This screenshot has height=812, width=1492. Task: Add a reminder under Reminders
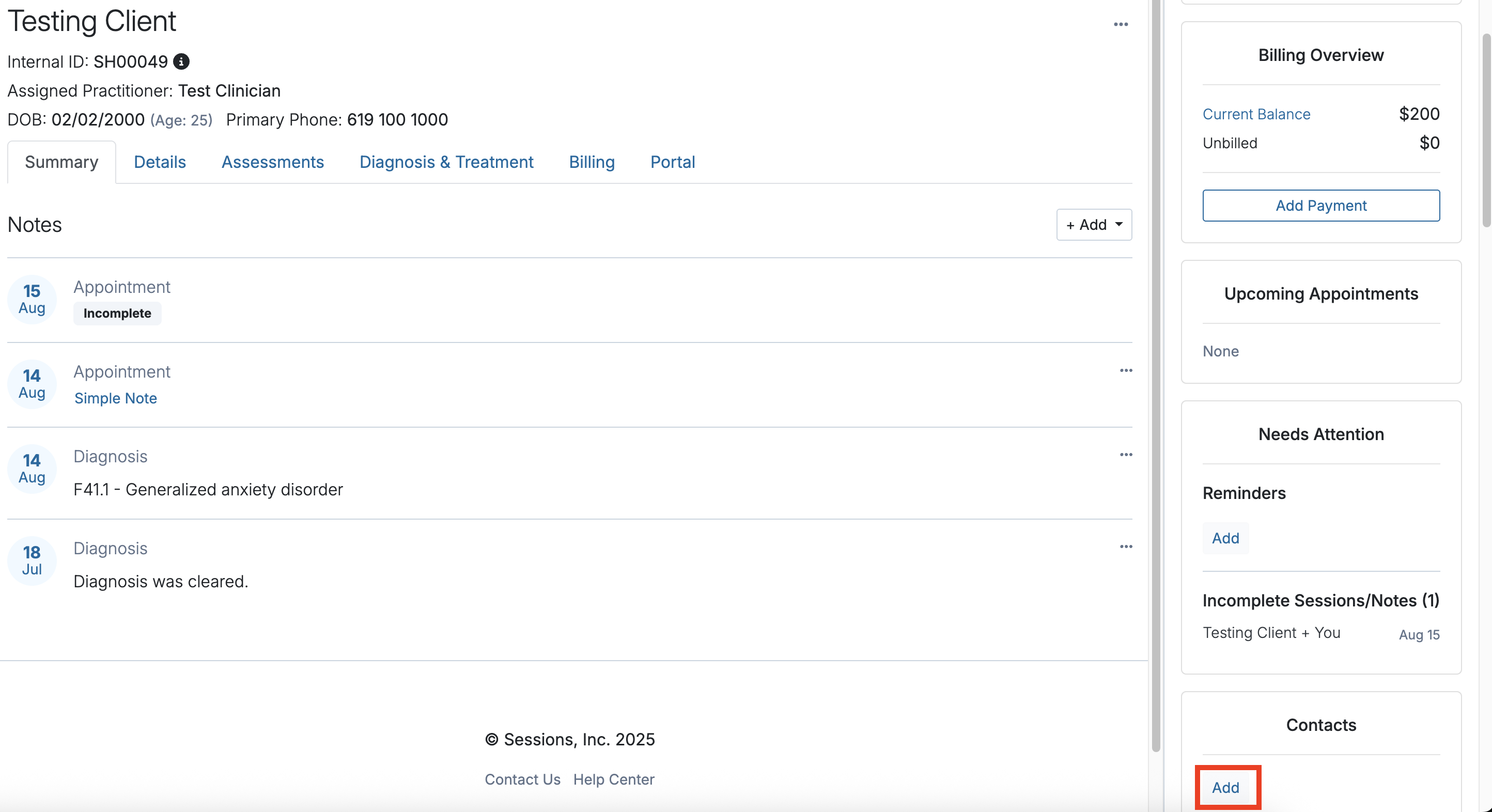(x=1225, y=539)
